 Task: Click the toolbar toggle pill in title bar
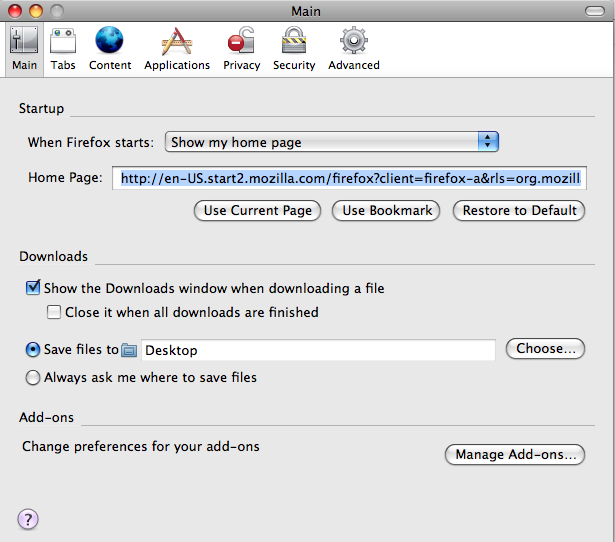tap(595, 11)
